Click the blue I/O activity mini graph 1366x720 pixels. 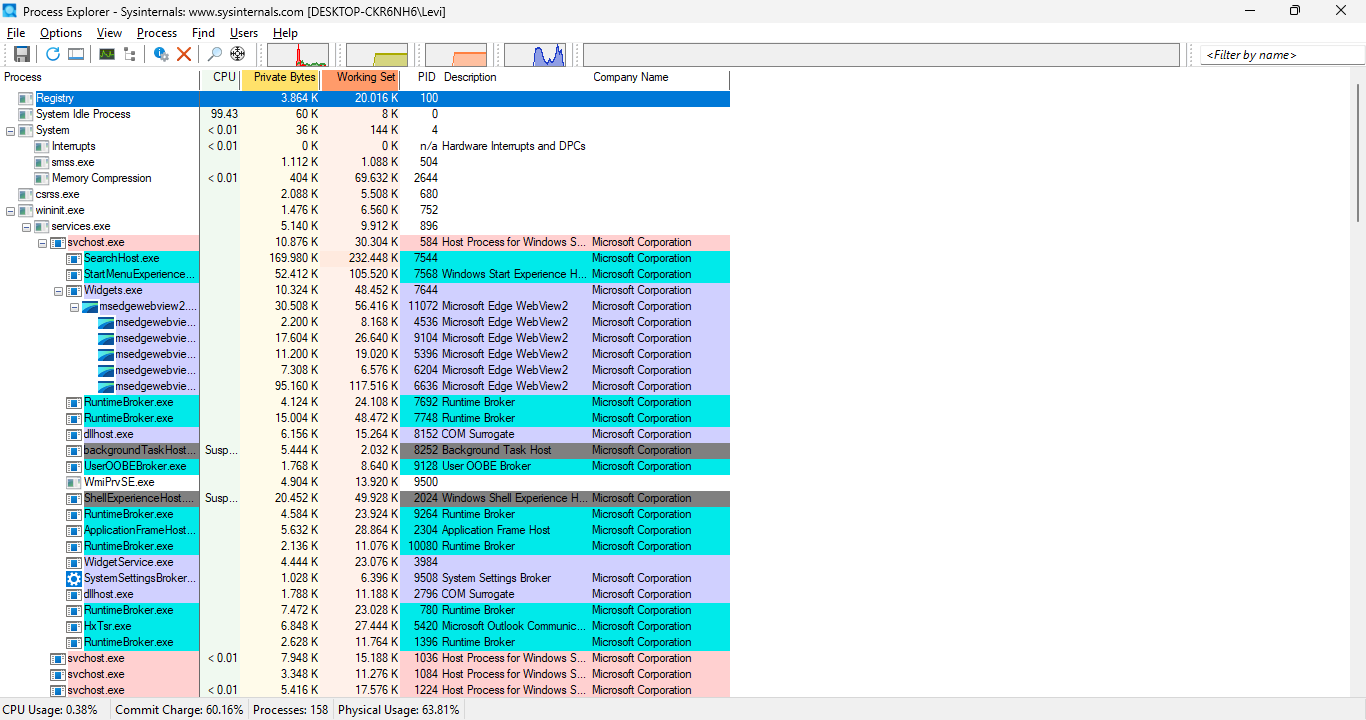click(535, 54)
